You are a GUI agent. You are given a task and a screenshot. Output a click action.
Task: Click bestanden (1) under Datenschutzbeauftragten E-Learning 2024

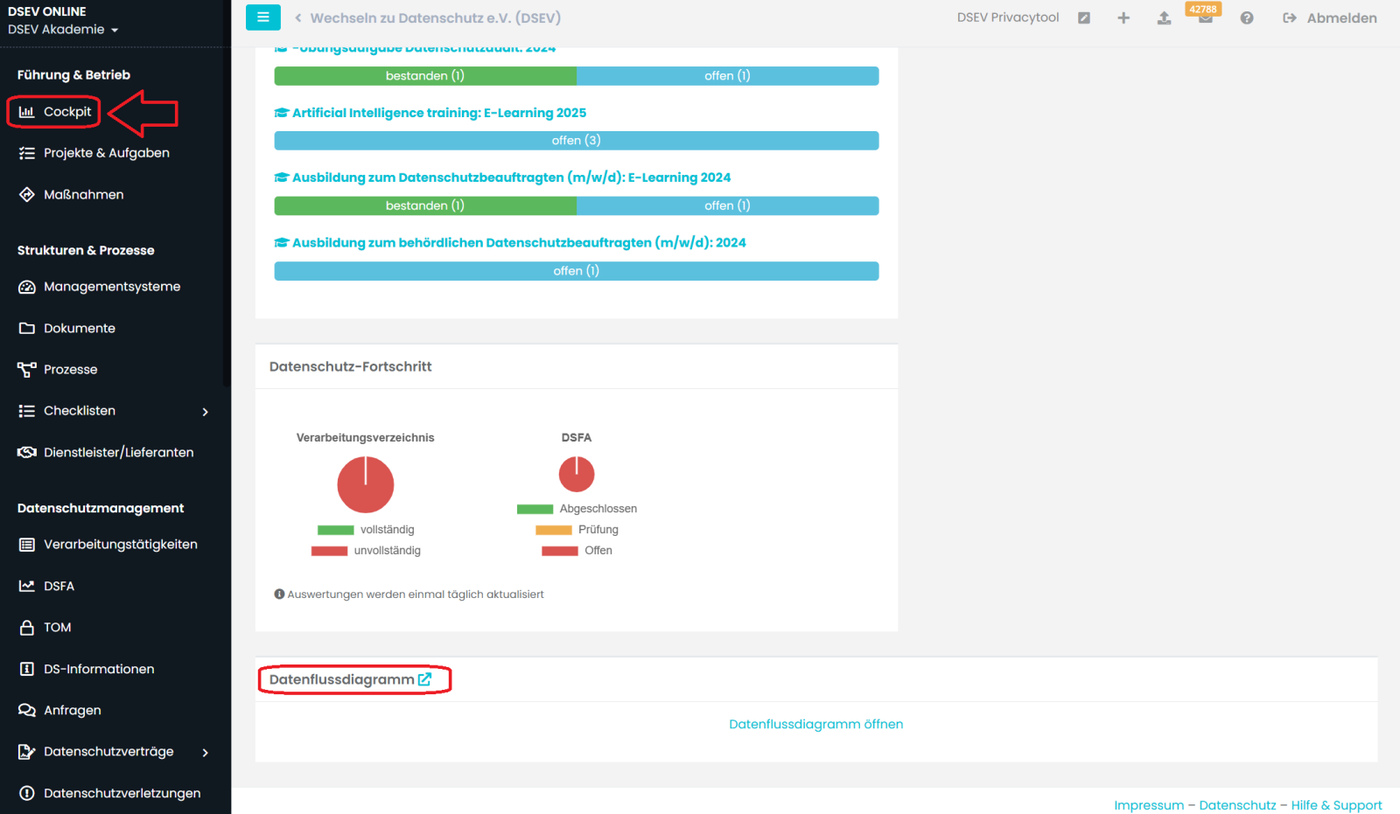coord(425,206)
